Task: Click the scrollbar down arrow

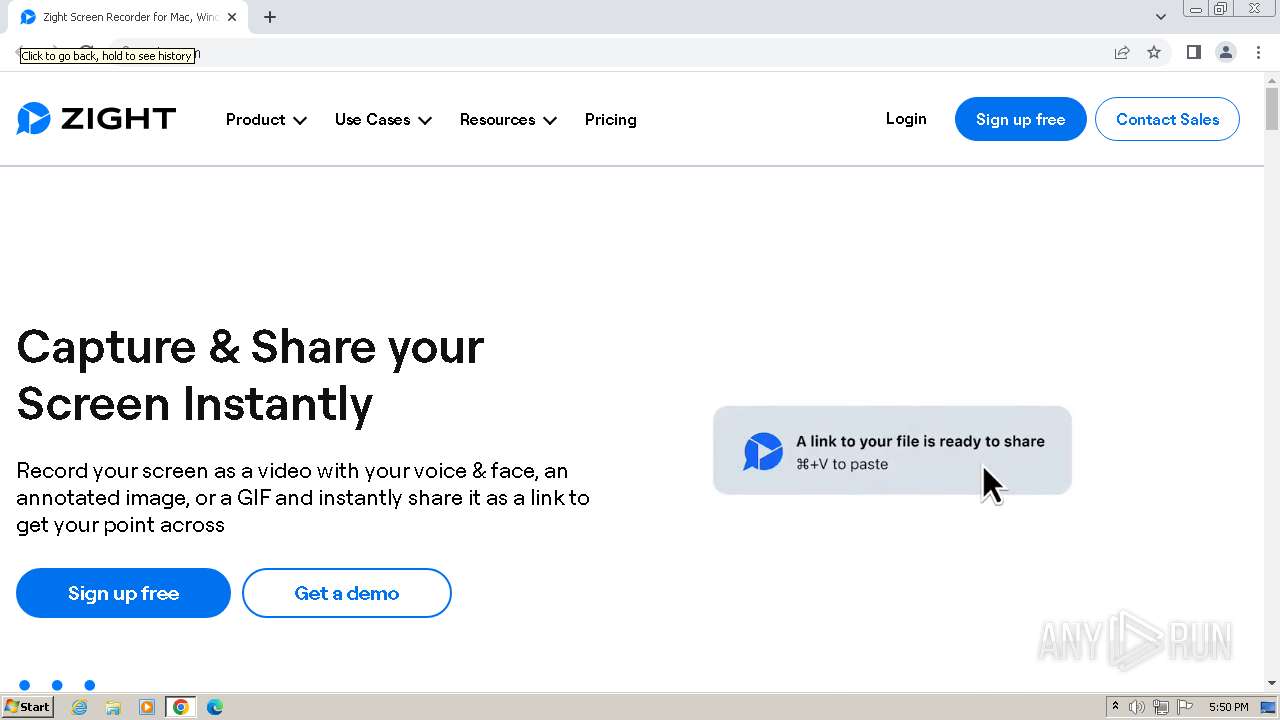Action: point(1272,683)
